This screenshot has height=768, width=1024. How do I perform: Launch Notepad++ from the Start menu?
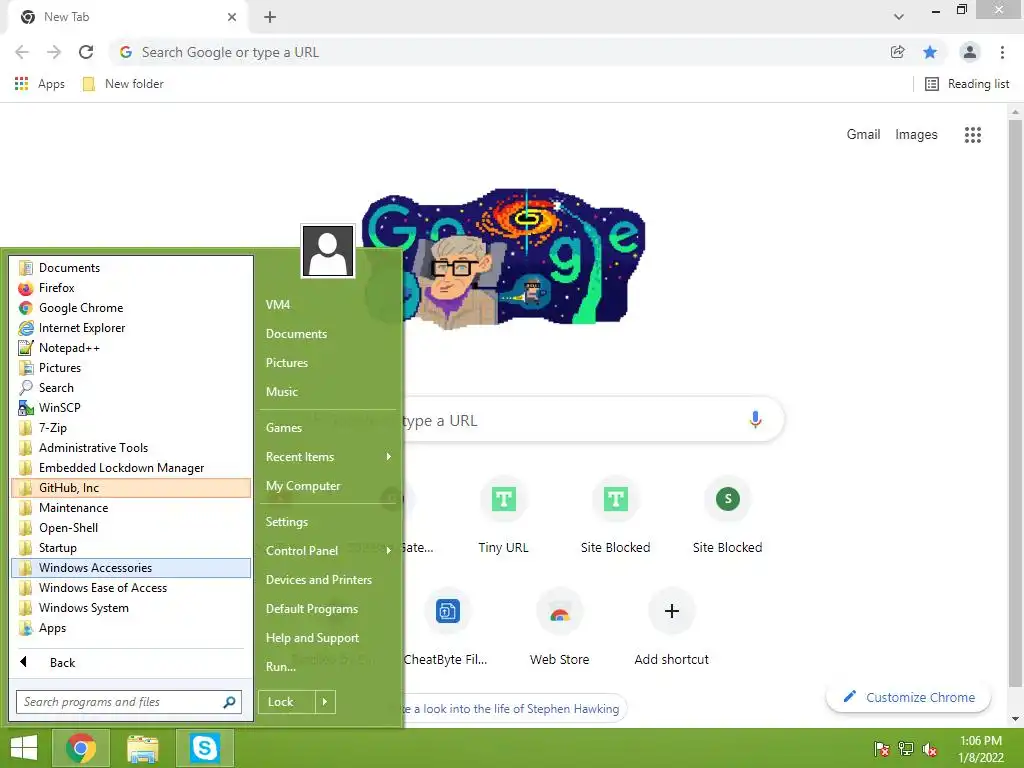pyautogui.click(x=131, y=348)
